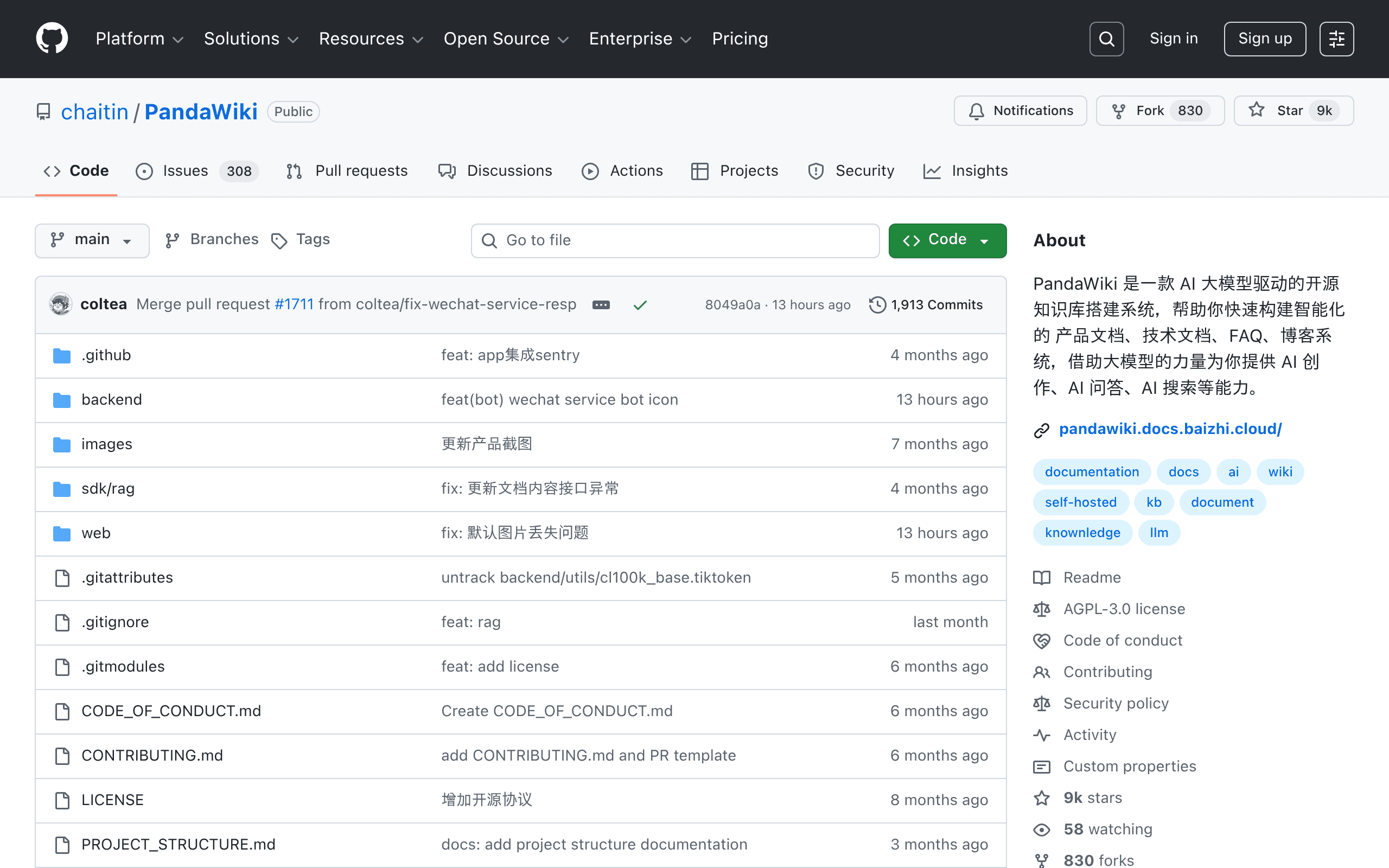Expand the Enterprise menu

pos(640,39)
